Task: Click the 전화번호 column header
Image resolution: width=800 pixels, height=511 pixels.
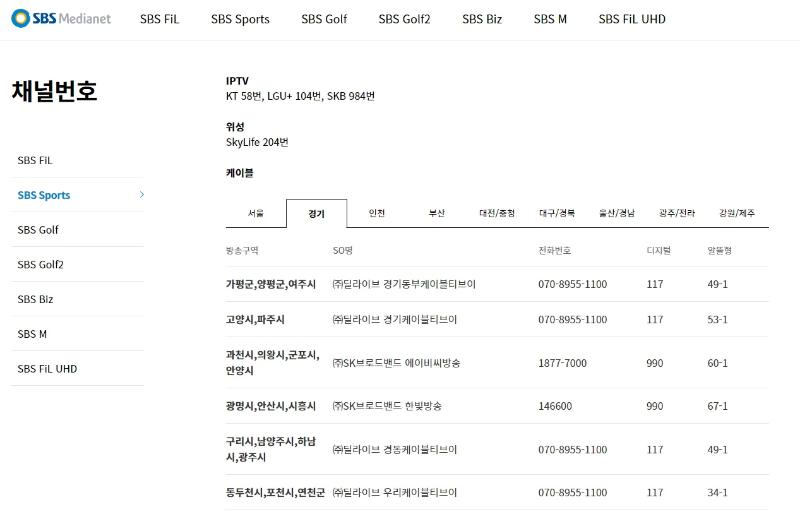Action: point(555,250)
